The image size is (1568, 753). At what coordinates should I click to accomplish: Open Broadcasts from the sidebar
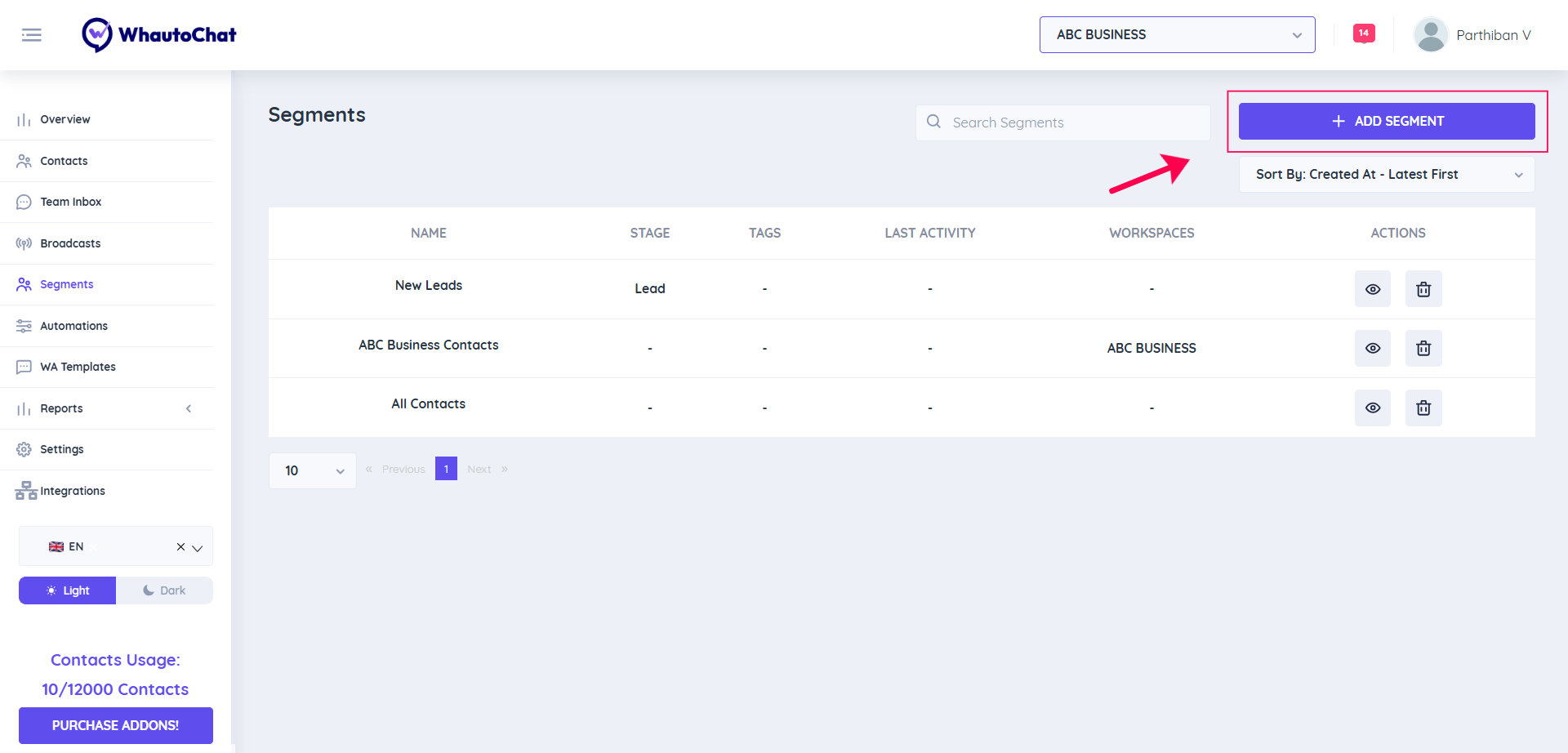pyautogui.click(x=70, y=243)
